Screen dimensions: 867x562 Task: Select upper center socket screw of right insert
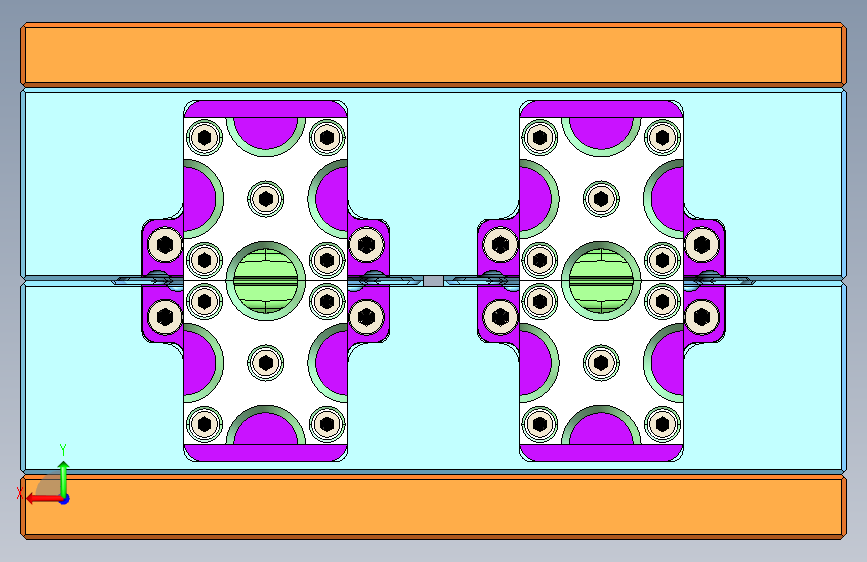point(601,199)
